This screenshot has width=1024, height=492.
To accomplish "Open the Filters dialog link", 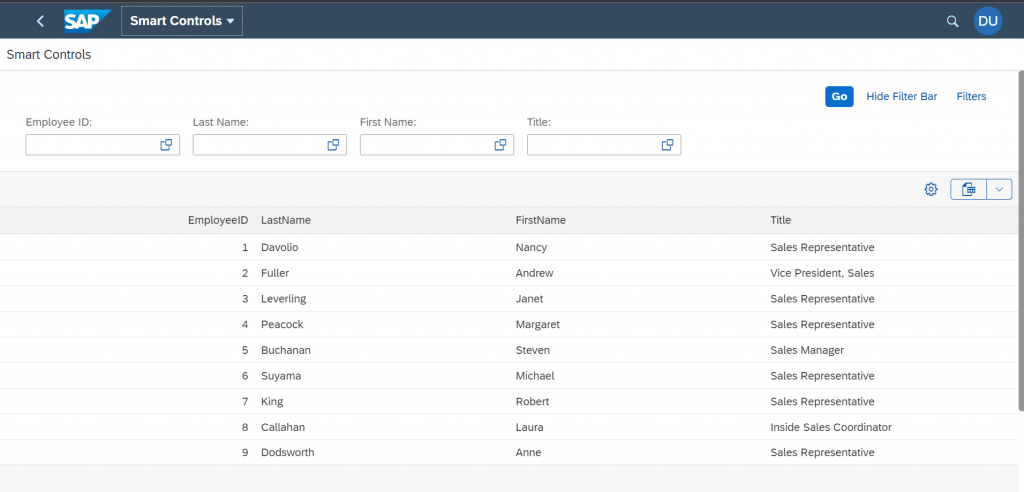I will (x=971, y=97).
